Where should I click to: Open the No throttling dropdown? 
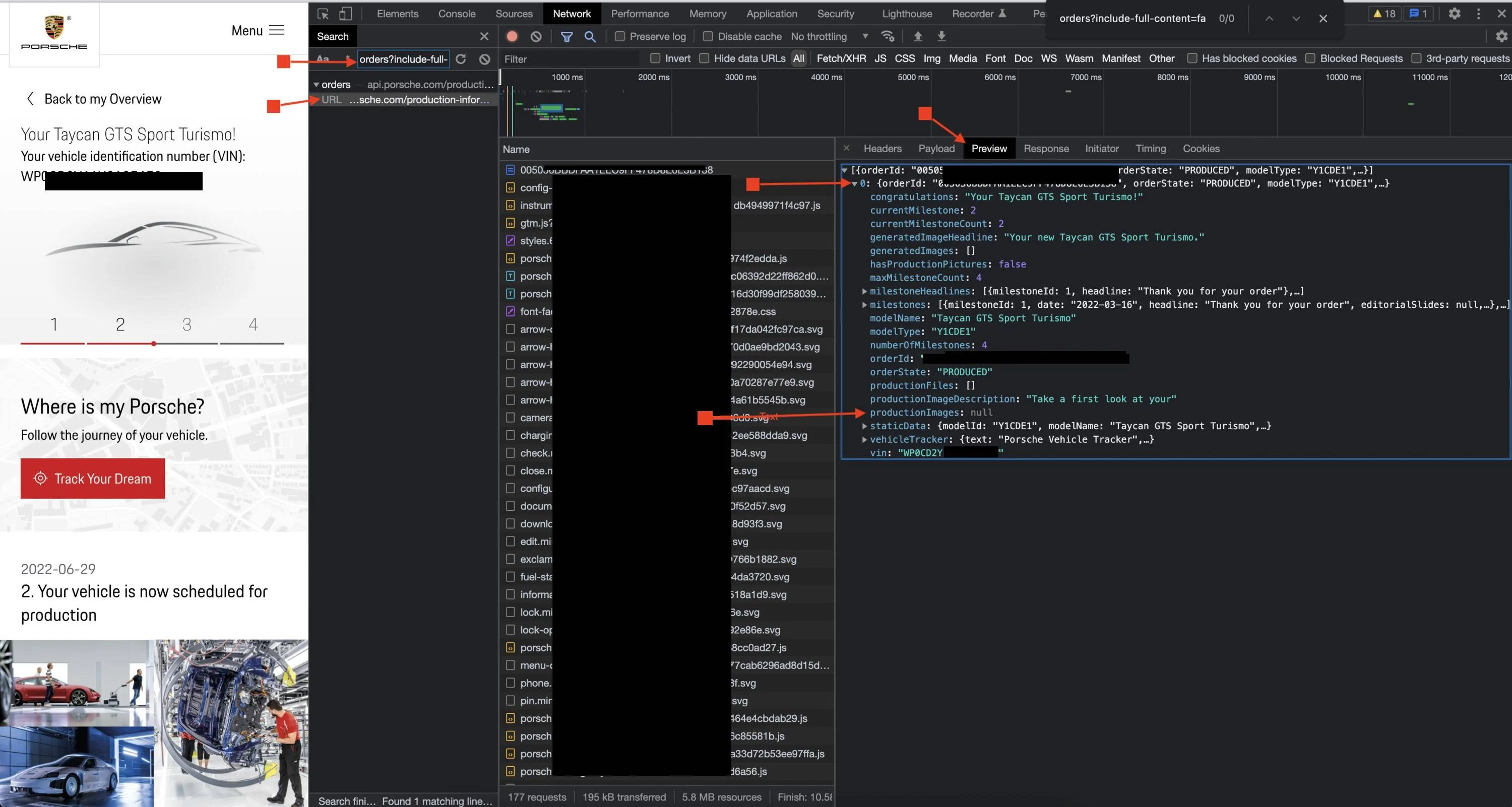tap(830, 36)
